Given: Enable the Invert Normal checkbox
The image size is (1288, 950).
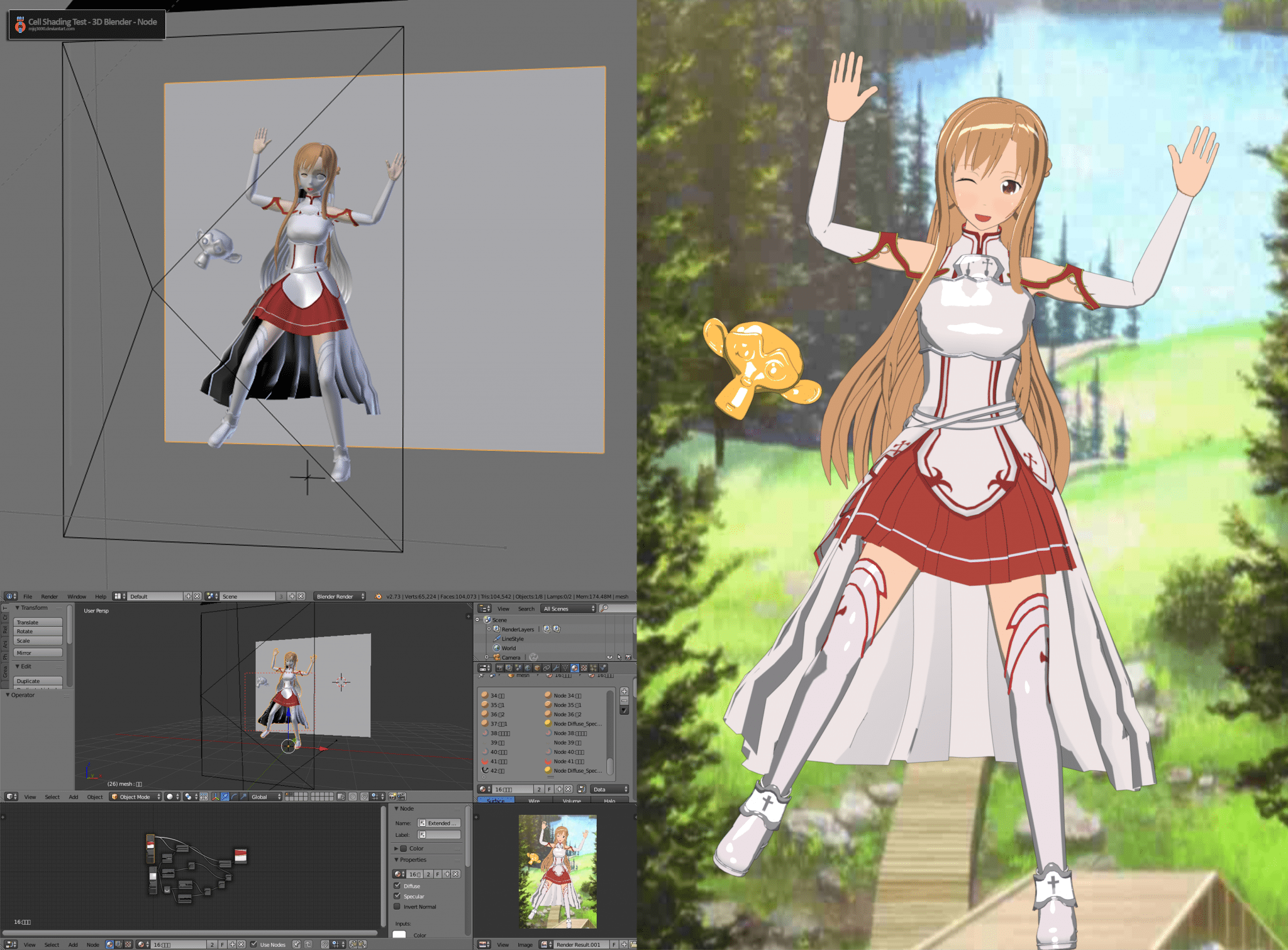Looking at the screenshot, I should (x=397, y=907).
